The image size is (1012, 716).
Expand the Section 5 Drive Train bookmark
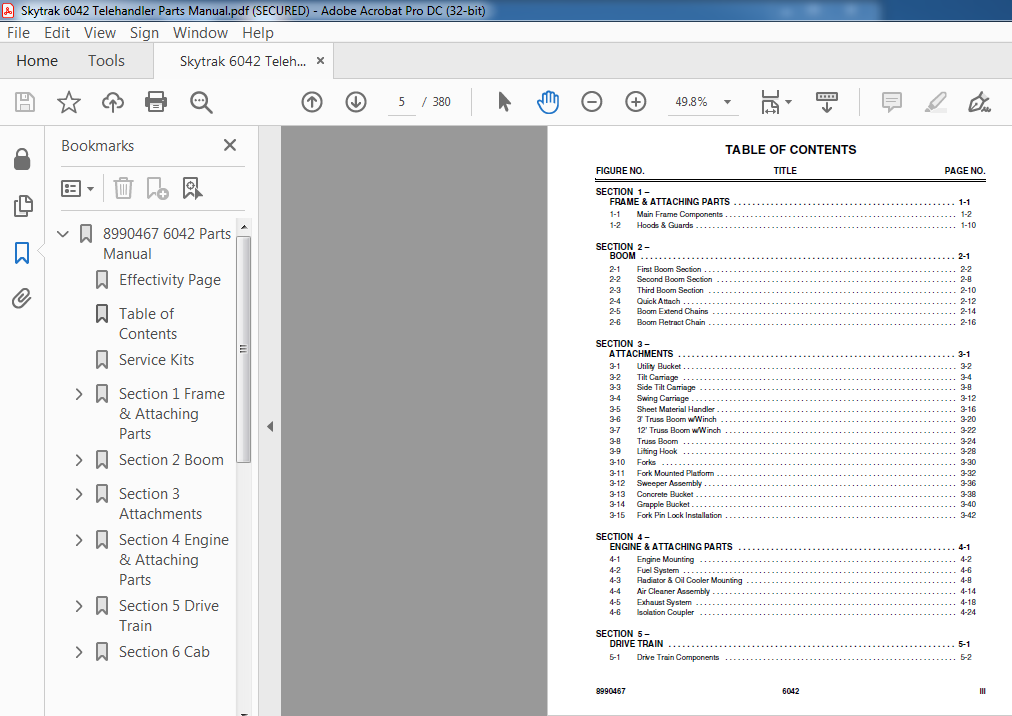click(x=79, y=606)
